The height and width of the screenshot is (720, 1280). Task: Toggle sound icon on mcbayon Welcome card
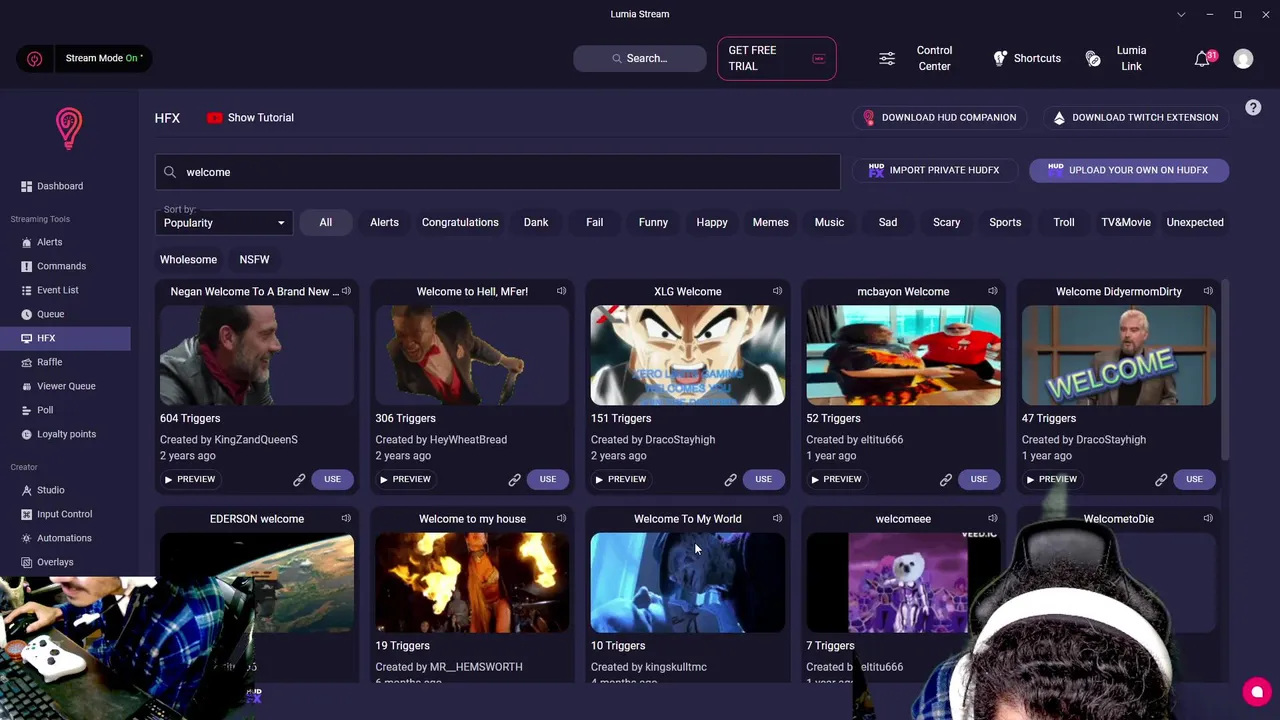click(992, 291)
